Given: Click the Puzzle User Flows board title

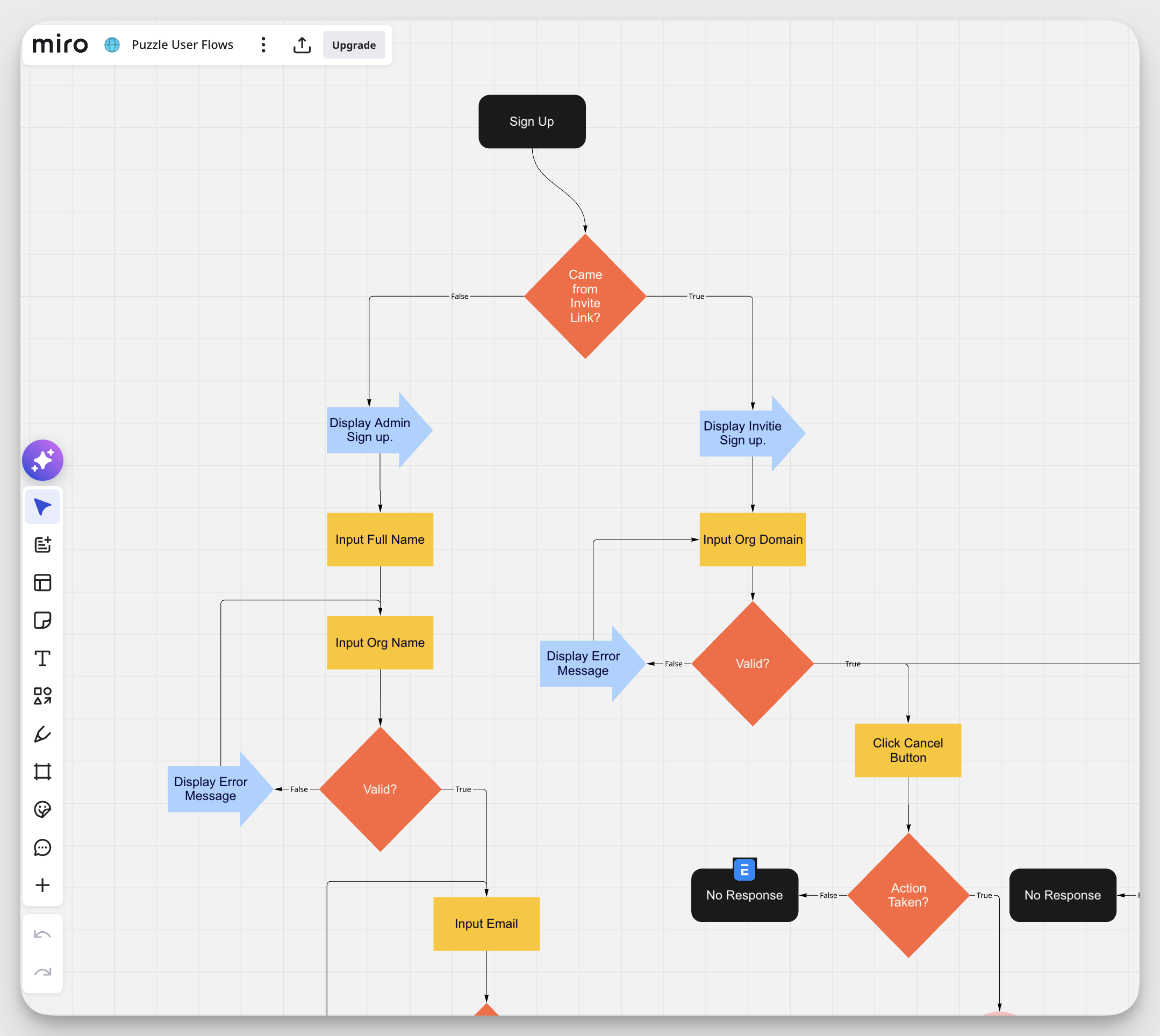Looking at the screenshot, I should (x=182, y=45).
